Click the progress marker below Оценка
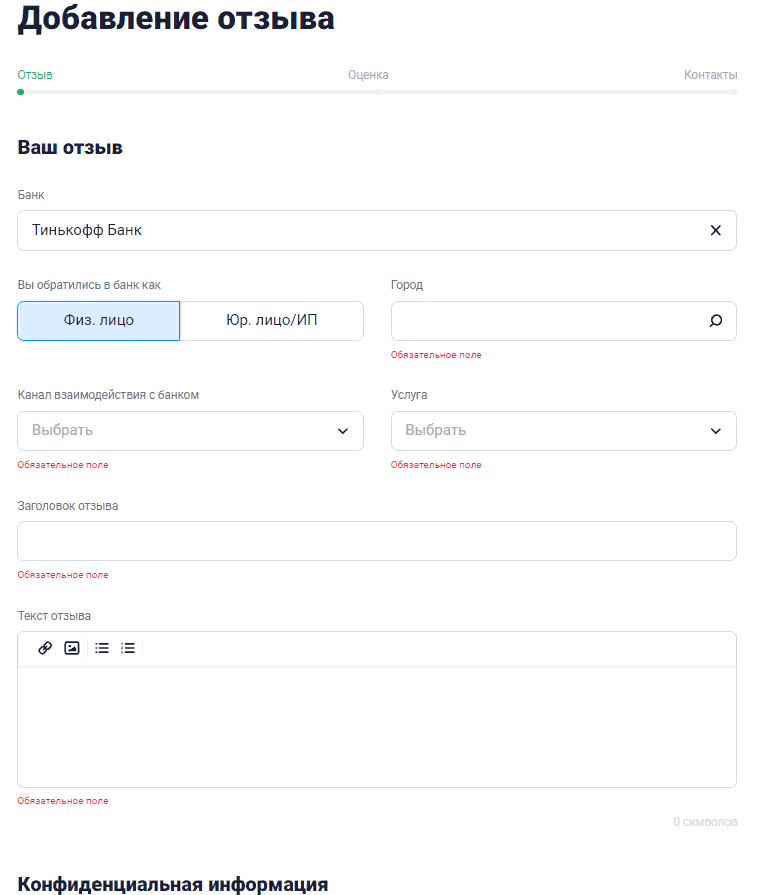This screenshot has width=783, height=895. coord(377,92)
